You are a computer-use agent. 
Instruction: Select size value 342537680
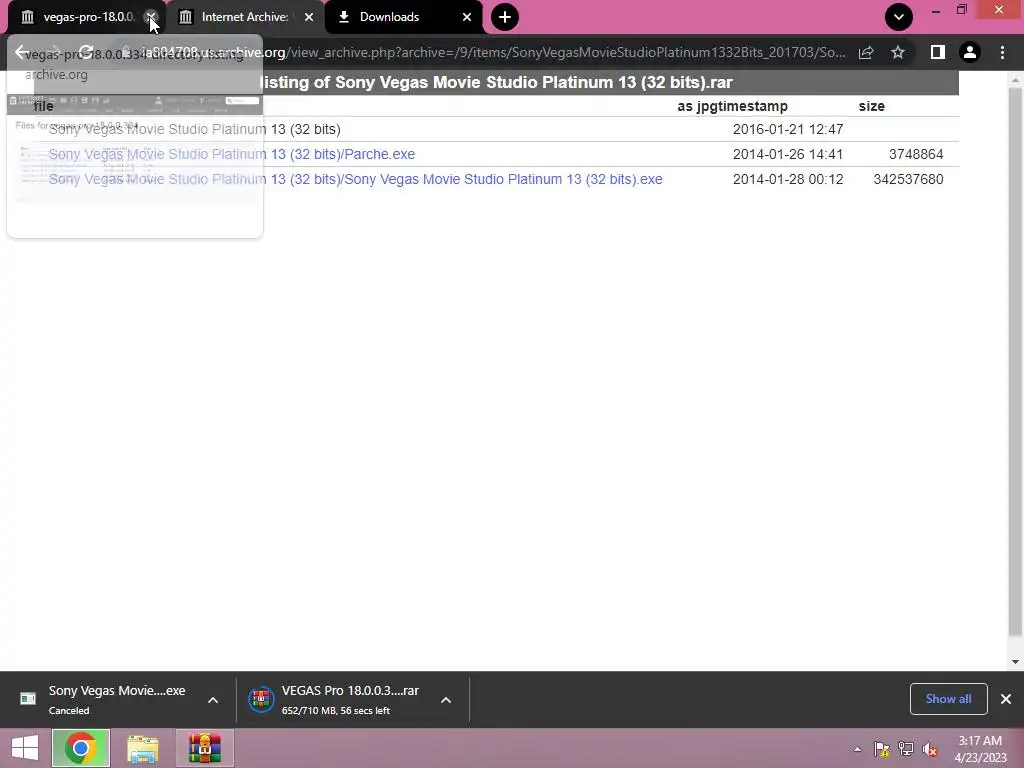point(908,179)
